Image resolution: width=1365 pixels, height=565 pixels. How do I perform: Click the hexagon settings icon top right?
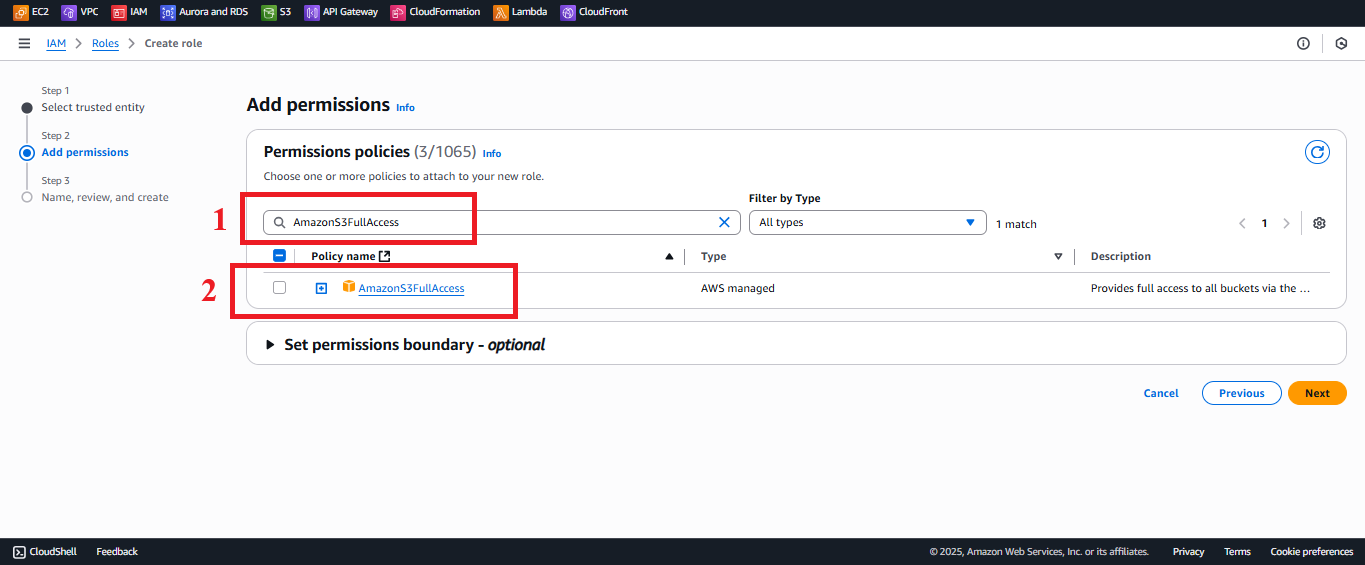coord(1341,43)
